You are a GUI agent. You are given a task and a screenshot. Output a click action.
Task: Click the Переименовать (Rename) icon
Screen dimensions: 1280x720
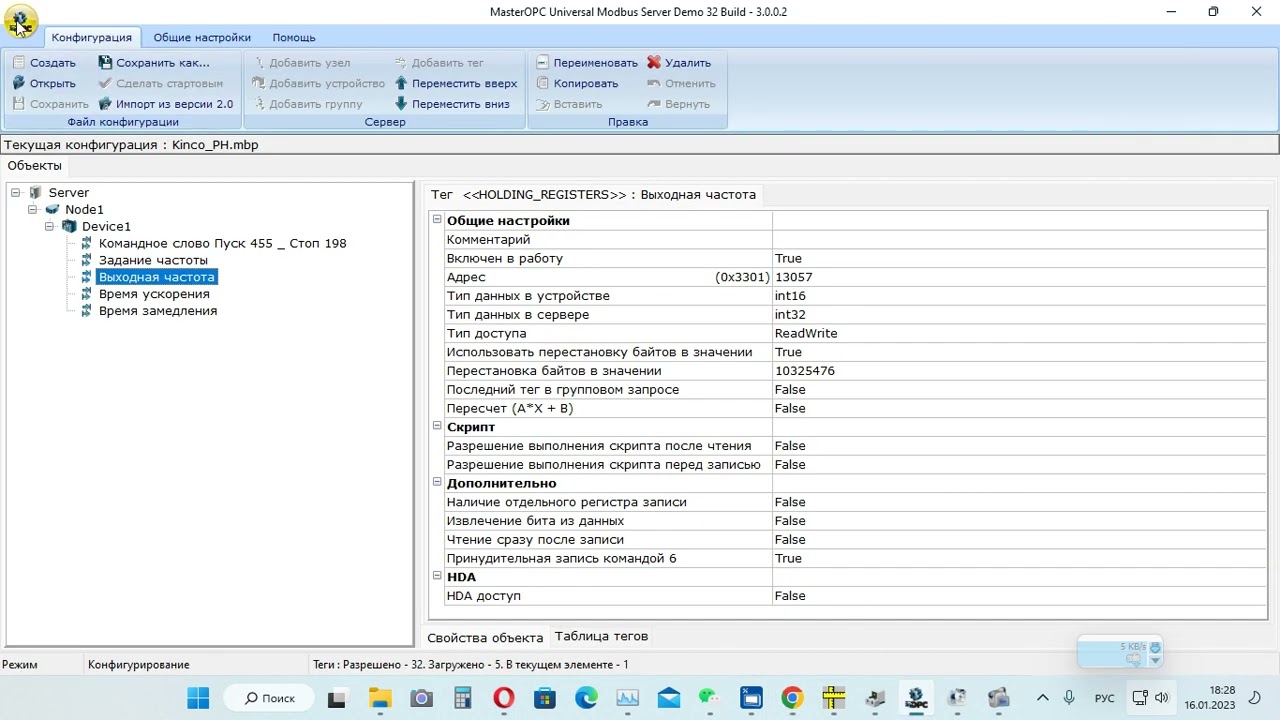pyautogui.click(x=542, y=63)
